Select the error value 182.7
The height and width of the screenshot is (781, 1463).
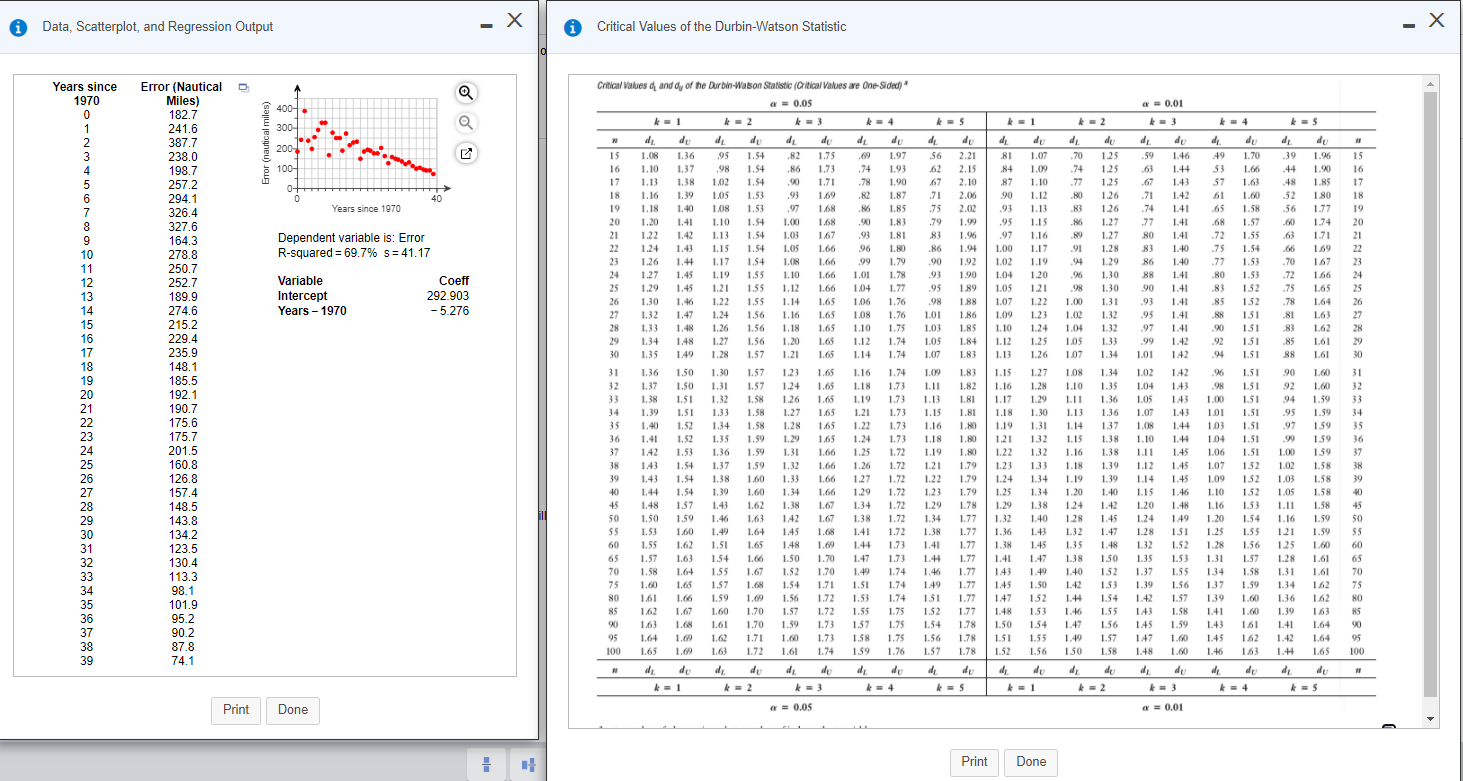(183, 115)
